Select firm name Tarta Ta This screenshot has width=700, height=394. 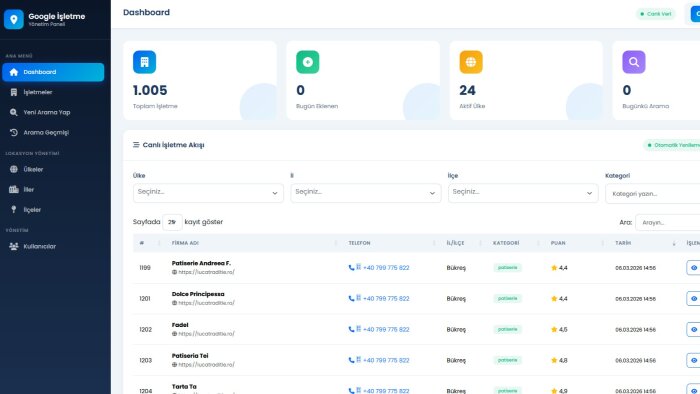point(184,386)
